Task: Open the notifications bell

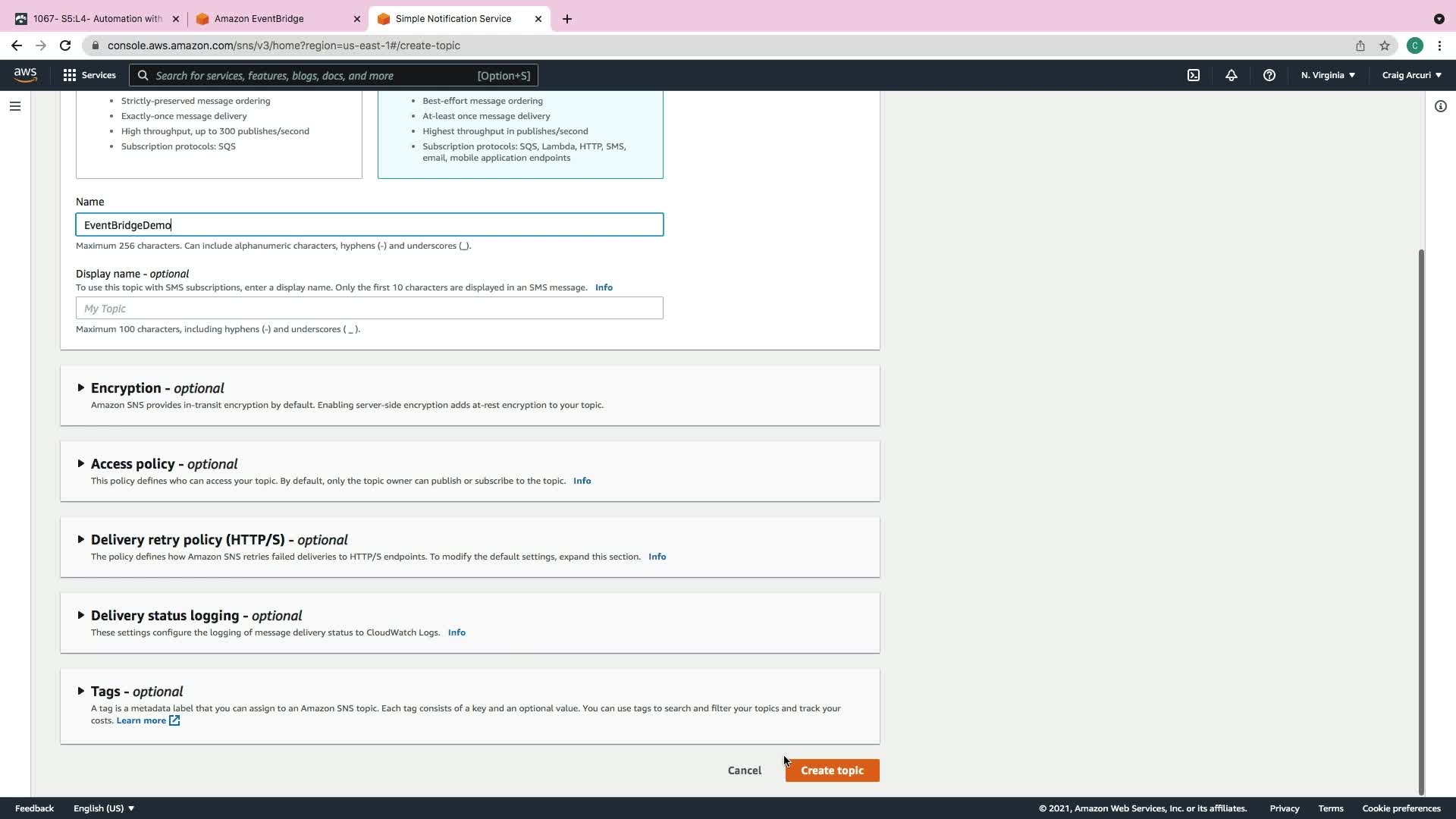Action: click(1231, 75)
